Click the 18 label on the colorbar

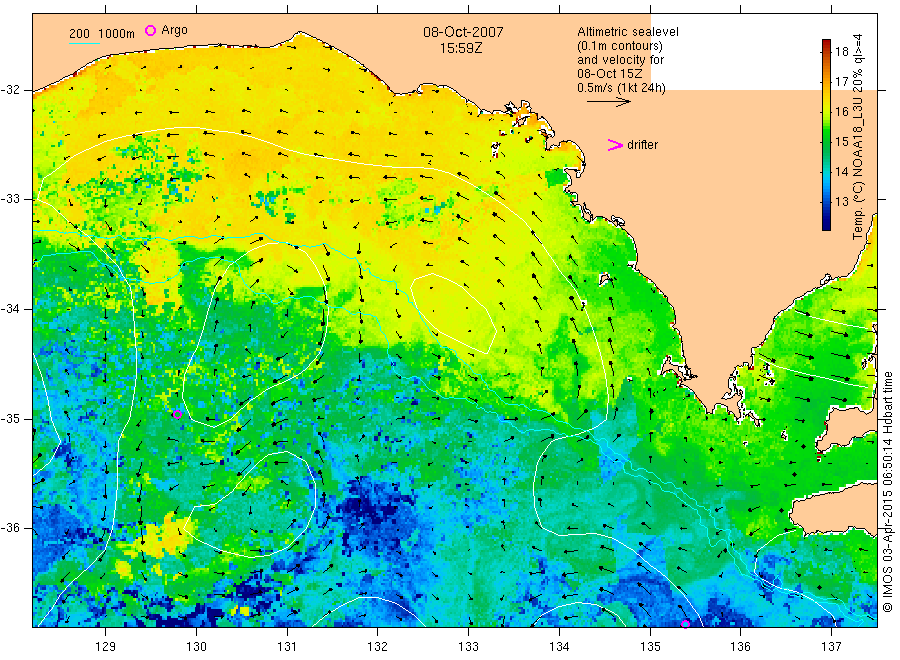point(841,52)
